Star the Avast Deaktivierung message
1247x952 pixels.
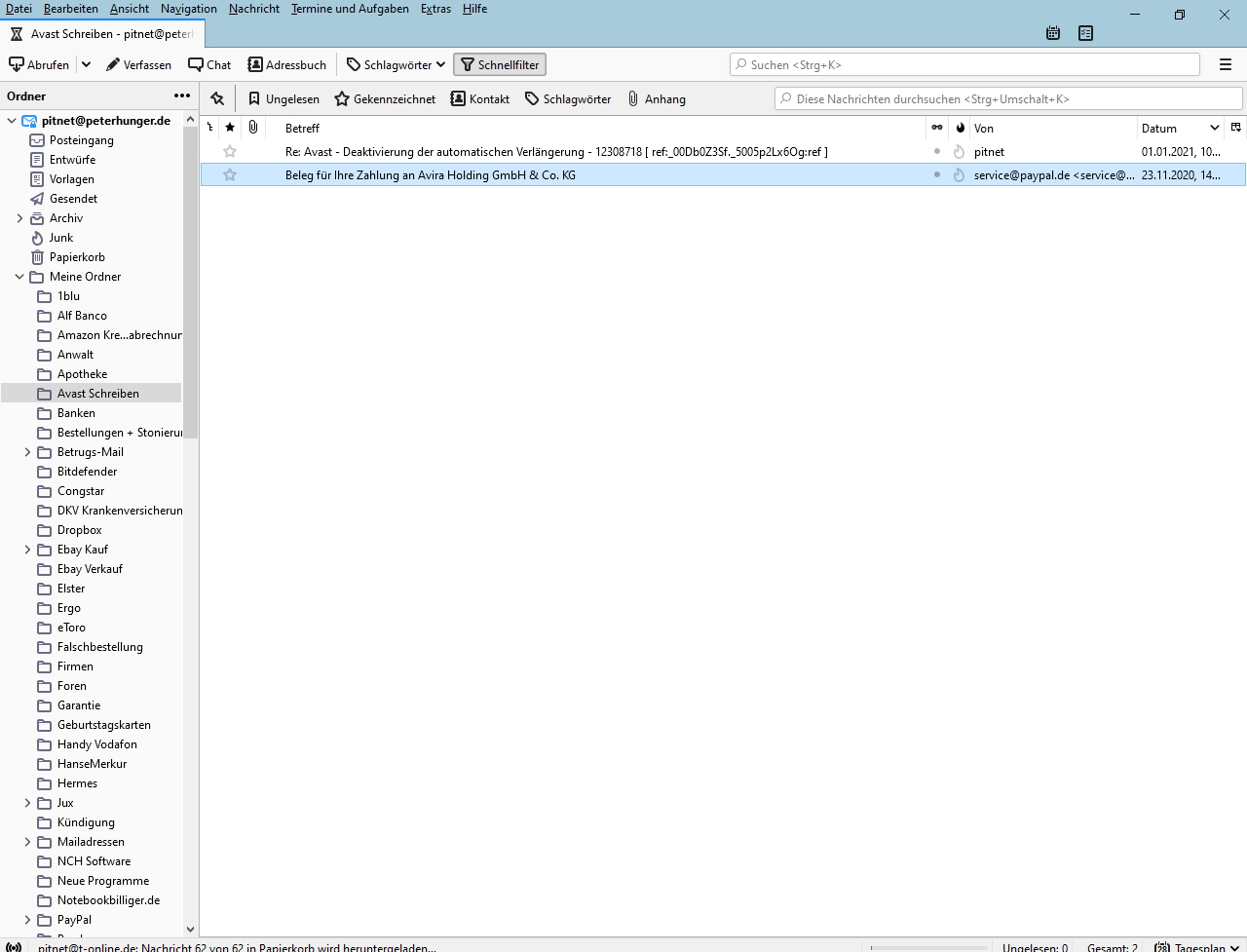coord(230,152)
